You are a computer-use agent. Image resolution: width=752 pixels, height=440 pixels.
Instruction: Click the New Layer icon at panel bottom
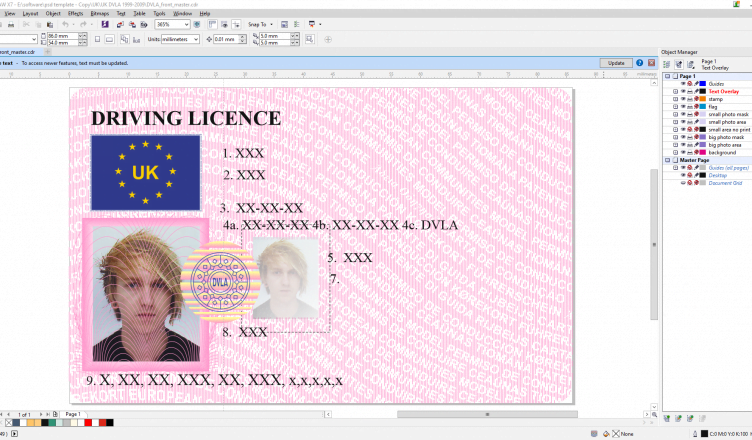tap(667, 417)
